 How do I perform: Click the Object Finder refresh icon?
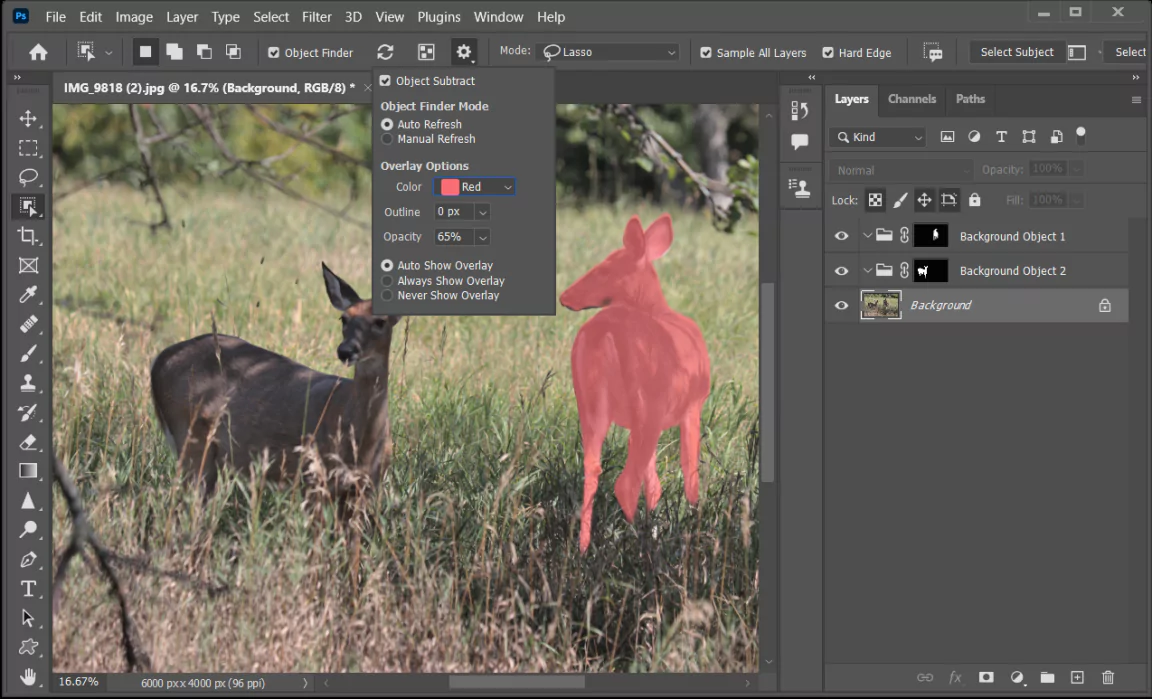(385, 52)
